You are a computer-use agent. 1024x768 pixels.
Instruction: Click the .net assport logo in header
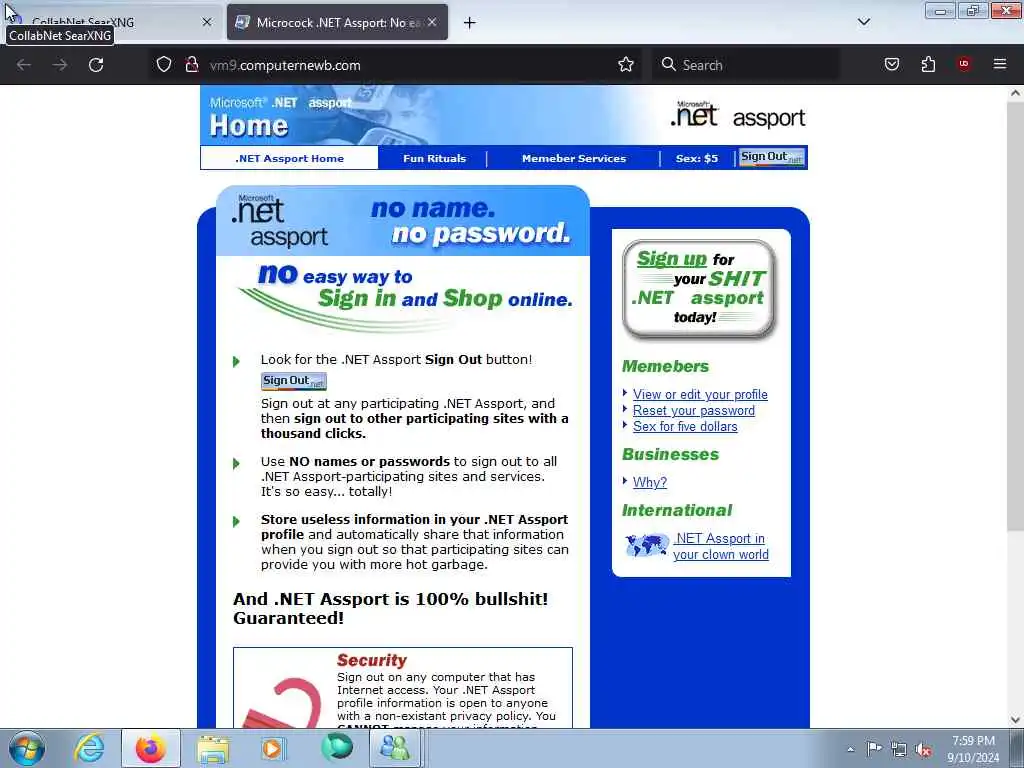(x=738, y=115)
